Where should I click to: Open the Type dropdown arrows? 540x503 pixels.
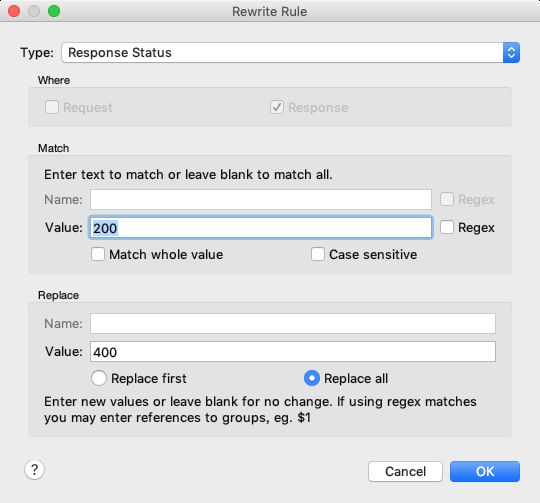[x=511, y=53]
